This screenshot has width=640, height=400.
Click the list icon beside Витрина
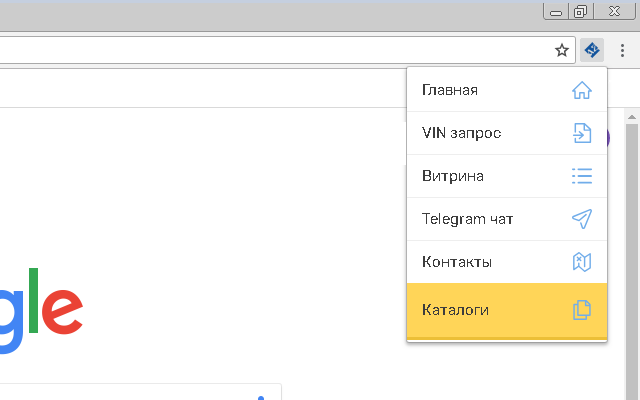[x=581, y=176]
